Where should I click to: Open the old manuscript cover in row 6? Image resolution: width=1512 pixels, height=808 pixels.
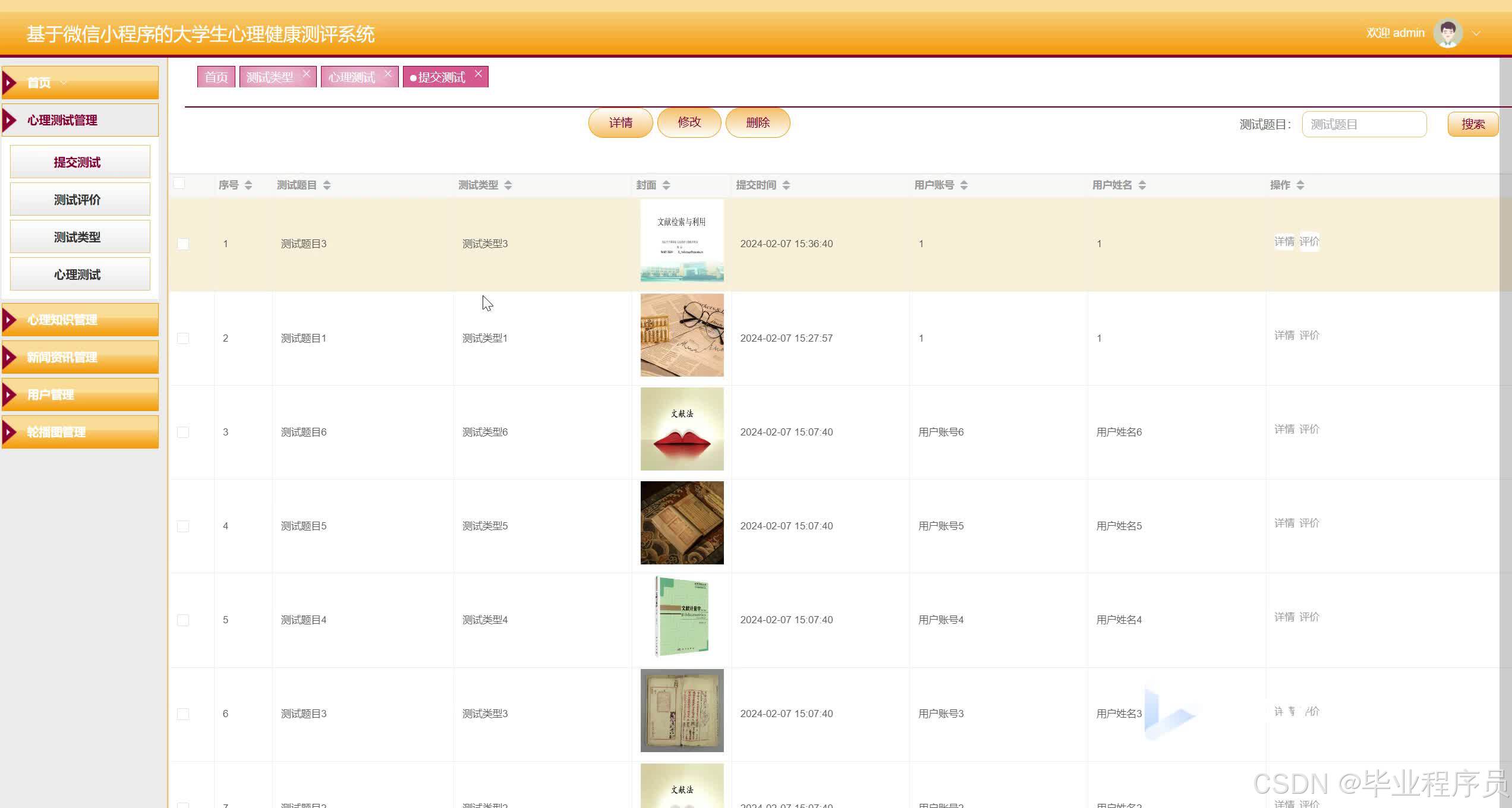pos(682,711)
